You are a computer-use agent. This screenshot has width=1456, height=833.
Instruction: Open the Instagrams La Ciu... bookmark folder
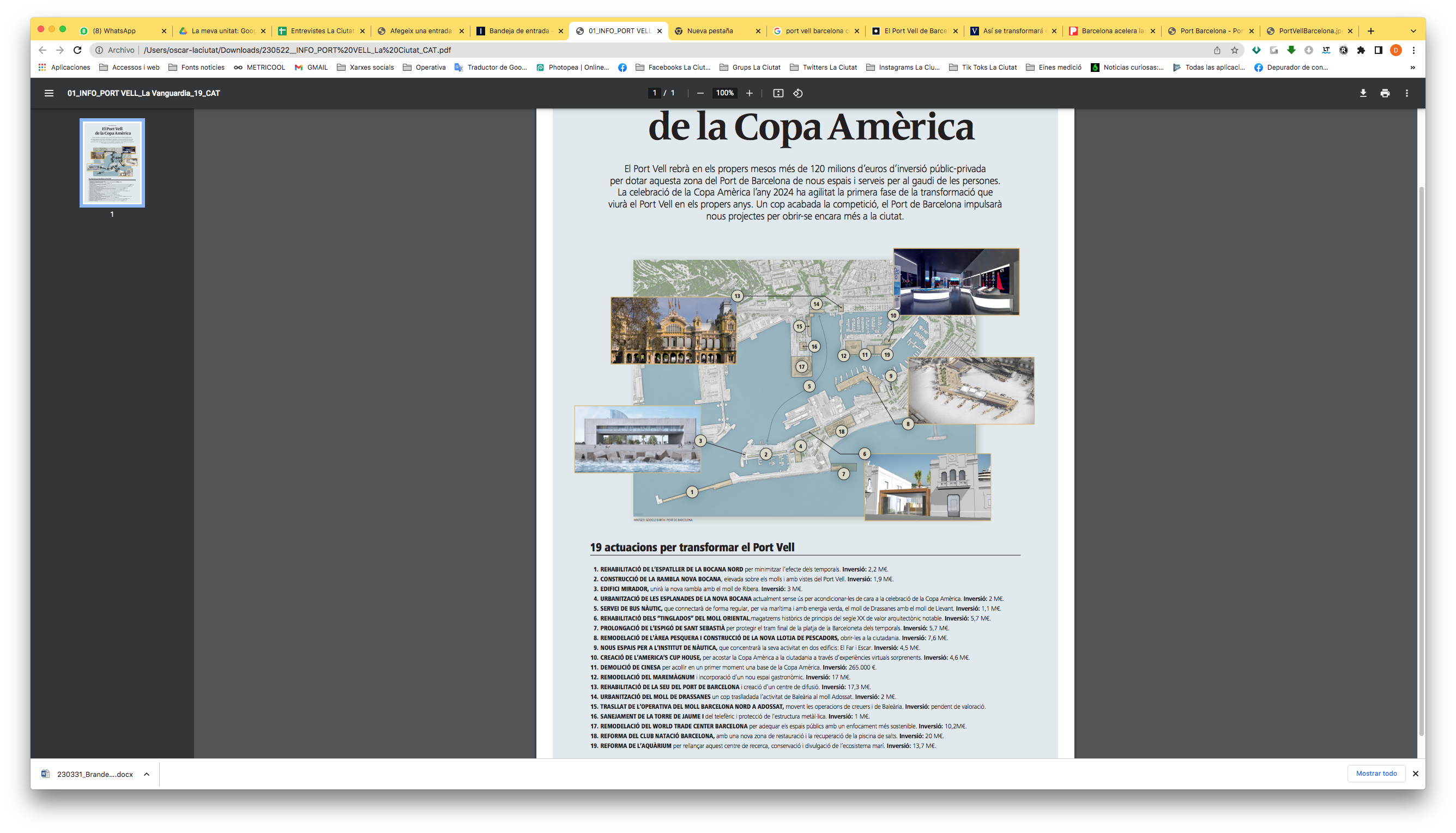[903, 68]
